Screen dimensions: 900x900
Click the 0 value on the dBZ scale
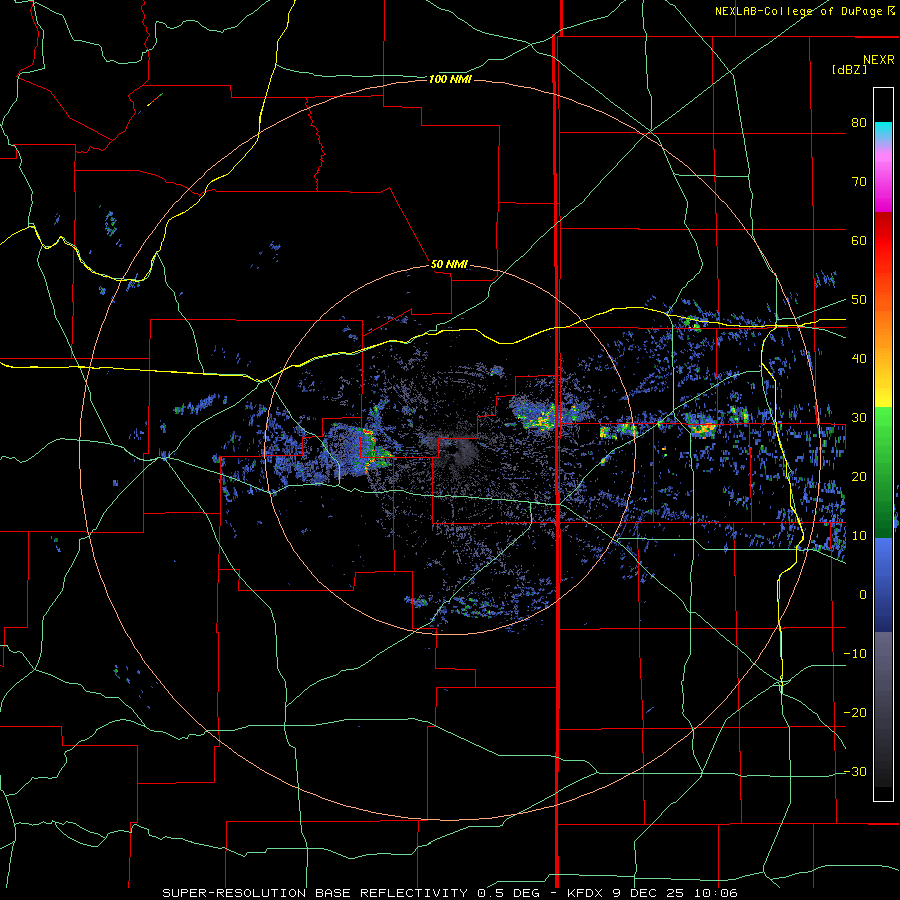[863, 595]
